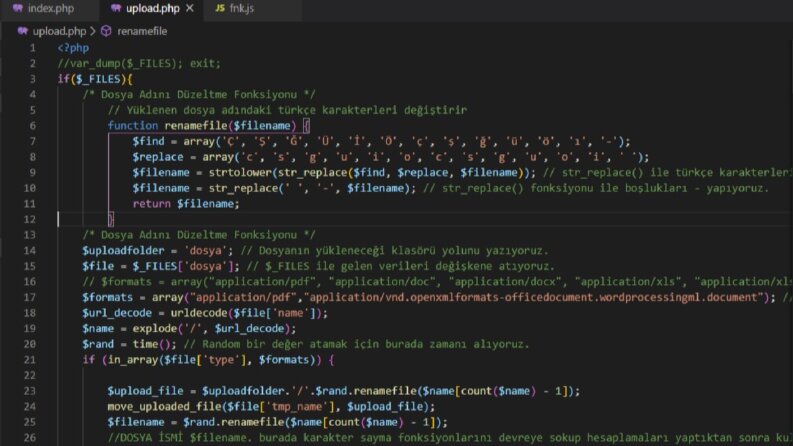Click the breadcrumb chevron separator after upload.php
This screenshot has width=793, height=446.
93,31
